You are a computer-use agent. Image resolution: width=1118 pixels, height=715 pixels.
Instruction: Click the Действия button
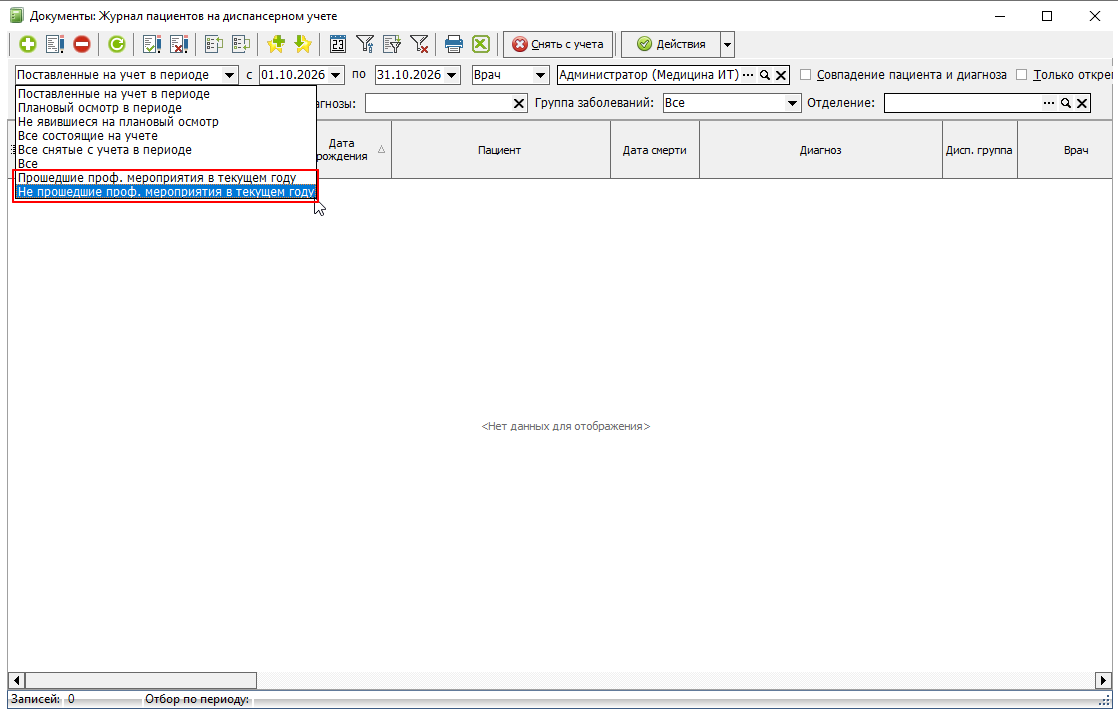pos(671,44)
